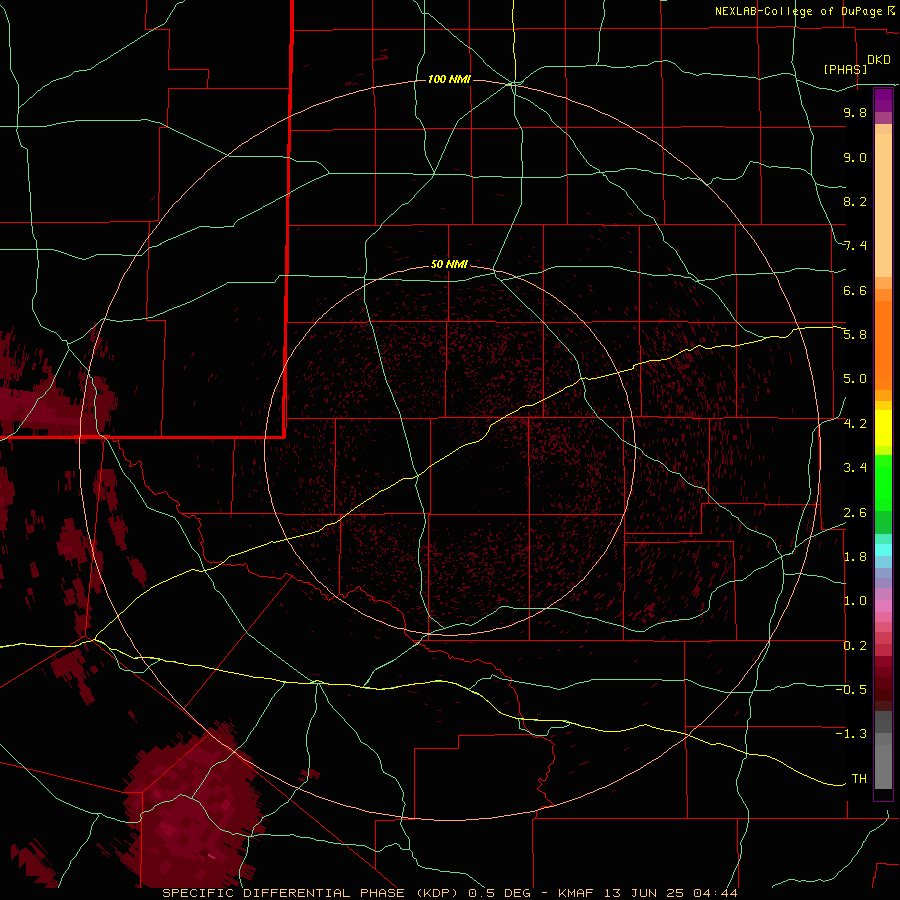Click the TH threshold legend label
900x900 pixels.
[x=859, y=778]
